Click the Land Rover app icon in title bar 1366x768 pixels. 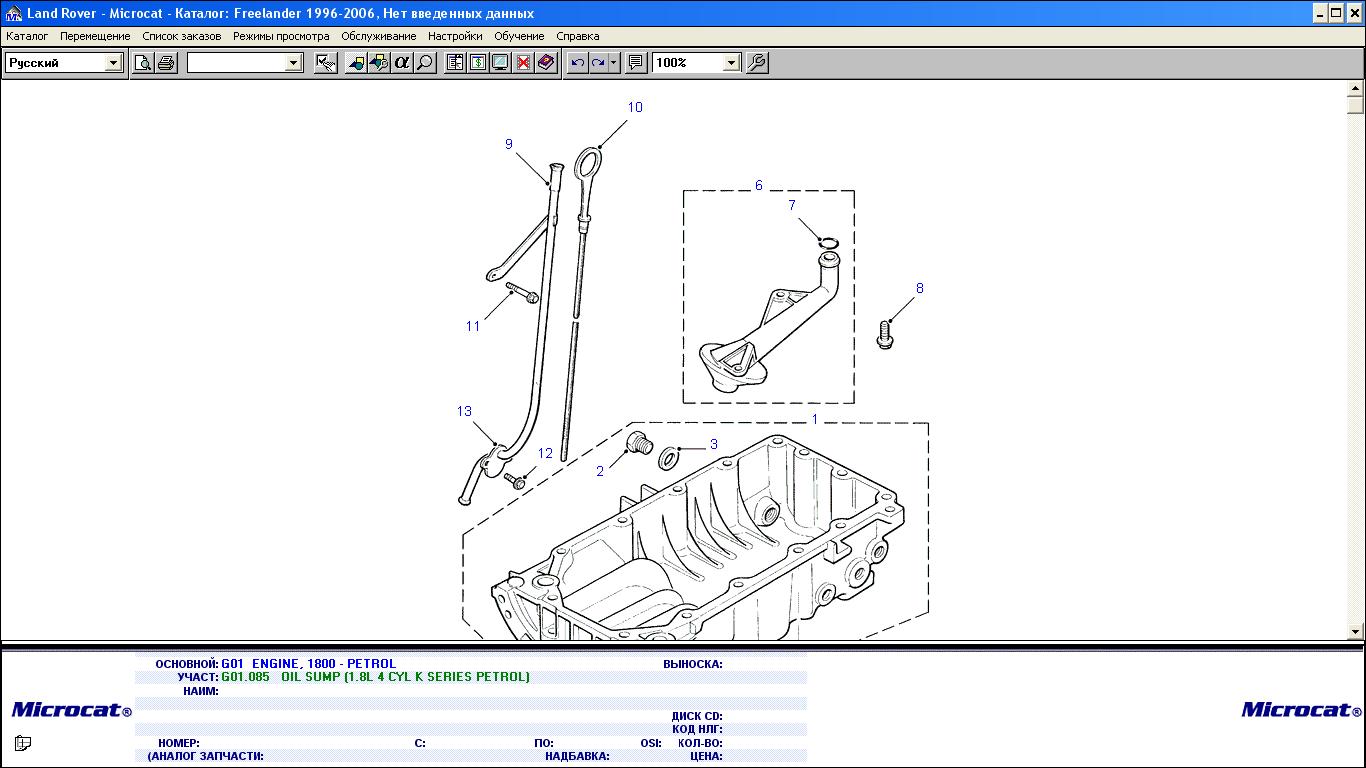(x=14, y=14)
